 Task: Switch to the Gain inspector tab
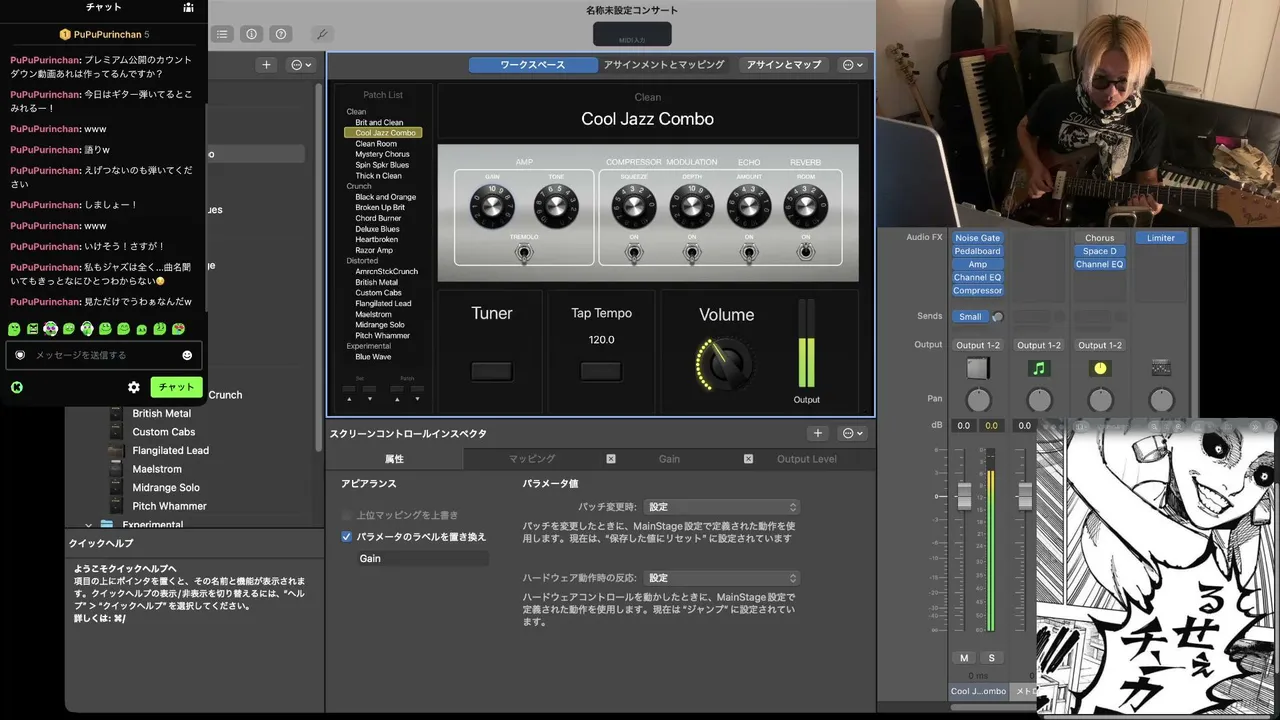tap(669, 459)
